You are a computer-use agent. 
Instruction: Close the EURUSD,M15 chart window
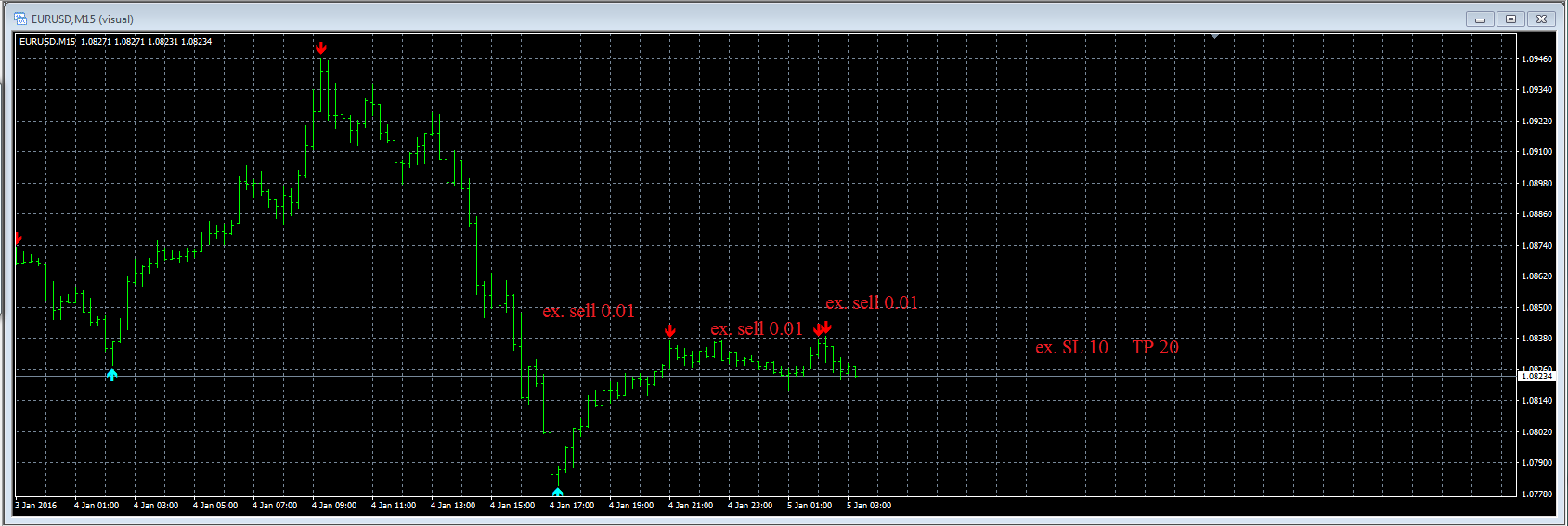[1541, 19]
